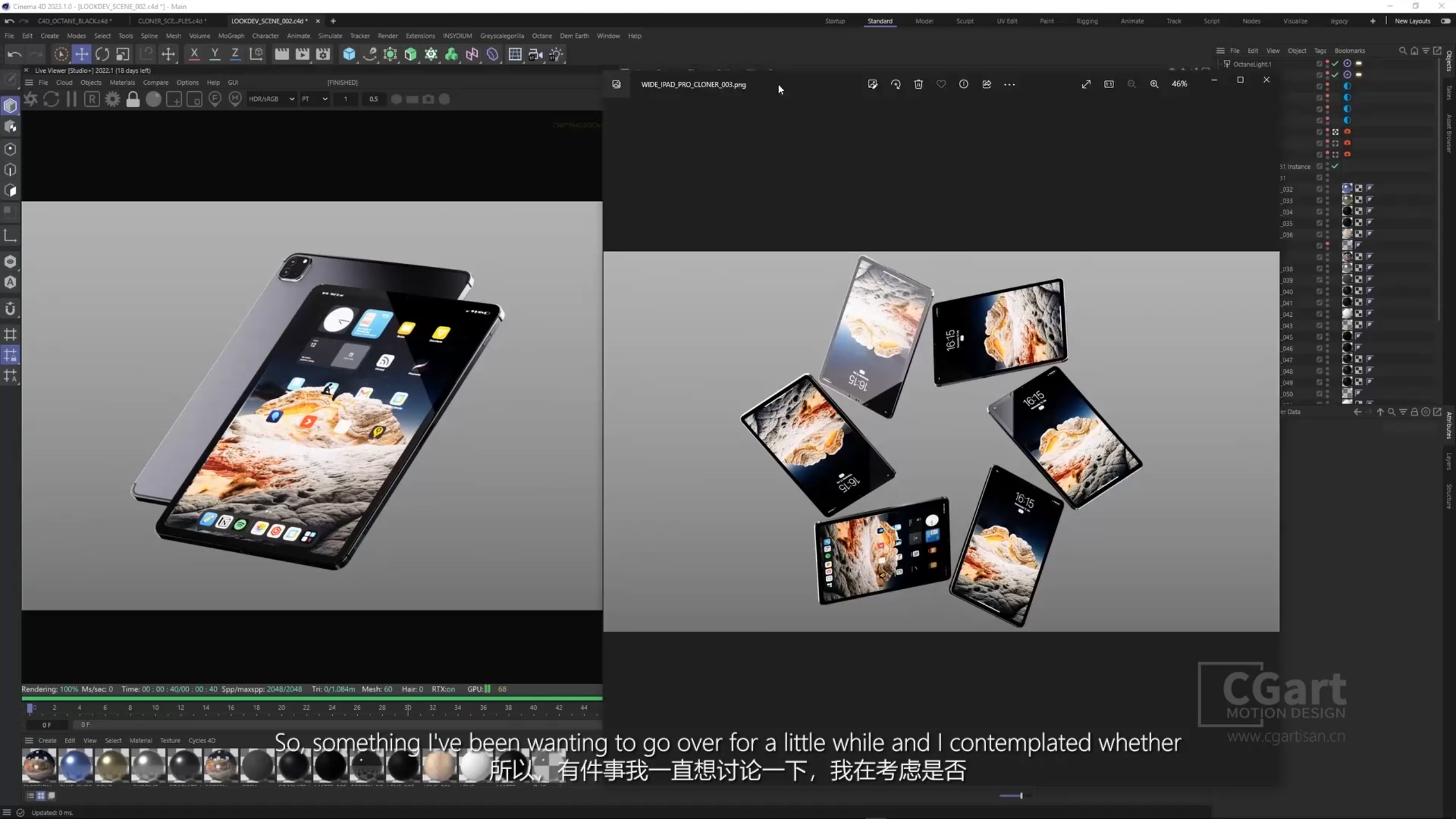1456x819 pixels.
Task: Click the Light object icon in the toolbar
Action: point(556,54)
